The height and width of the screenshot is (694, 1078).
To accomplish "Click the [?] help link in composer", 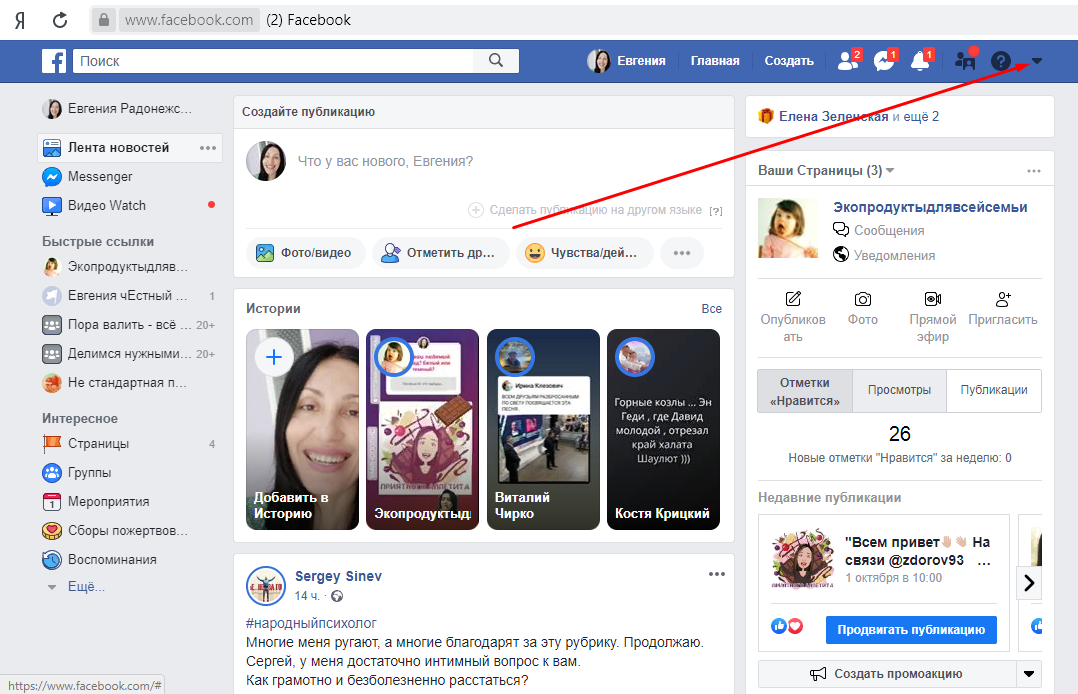I will click(716, 211).
